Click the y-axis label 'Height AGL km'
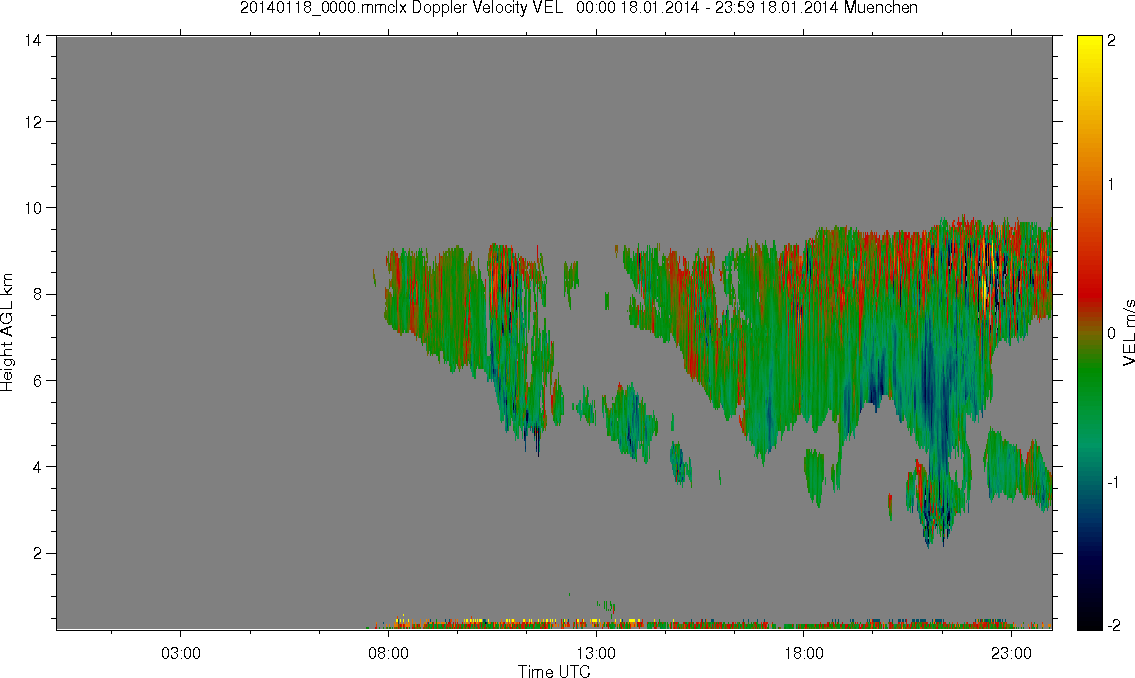 (x=7, y=332)
